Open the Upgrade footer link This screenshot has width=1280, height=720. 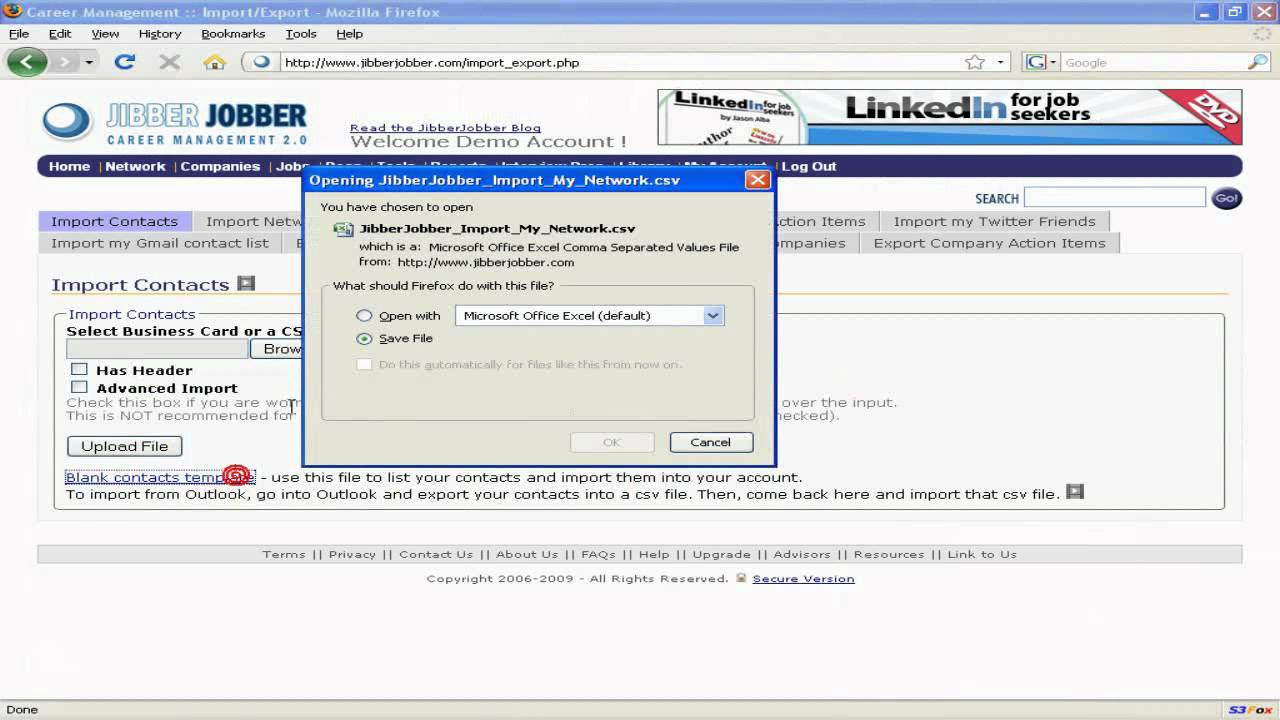[x=721, y=554]
